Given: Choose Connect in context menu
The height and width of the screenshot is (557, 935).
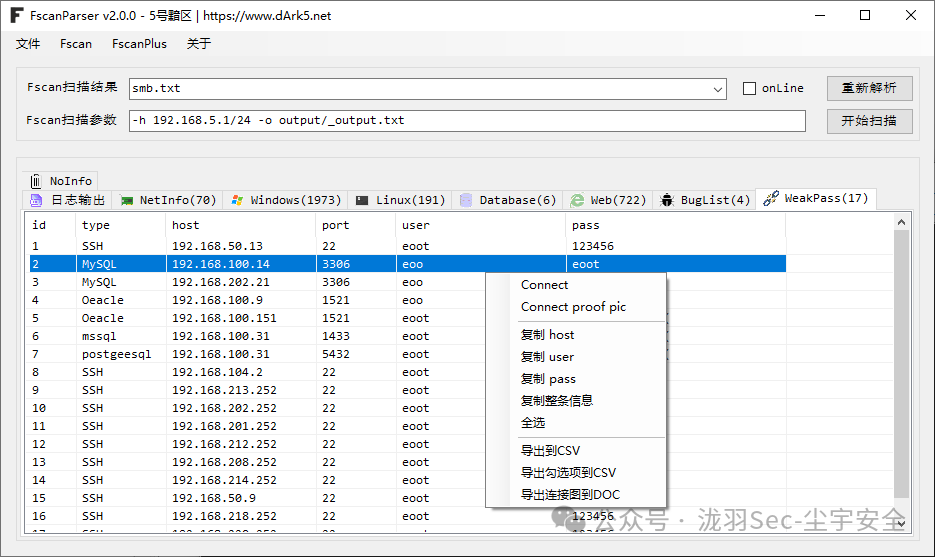Looking at the screenshot, I should tap(575, 285).
